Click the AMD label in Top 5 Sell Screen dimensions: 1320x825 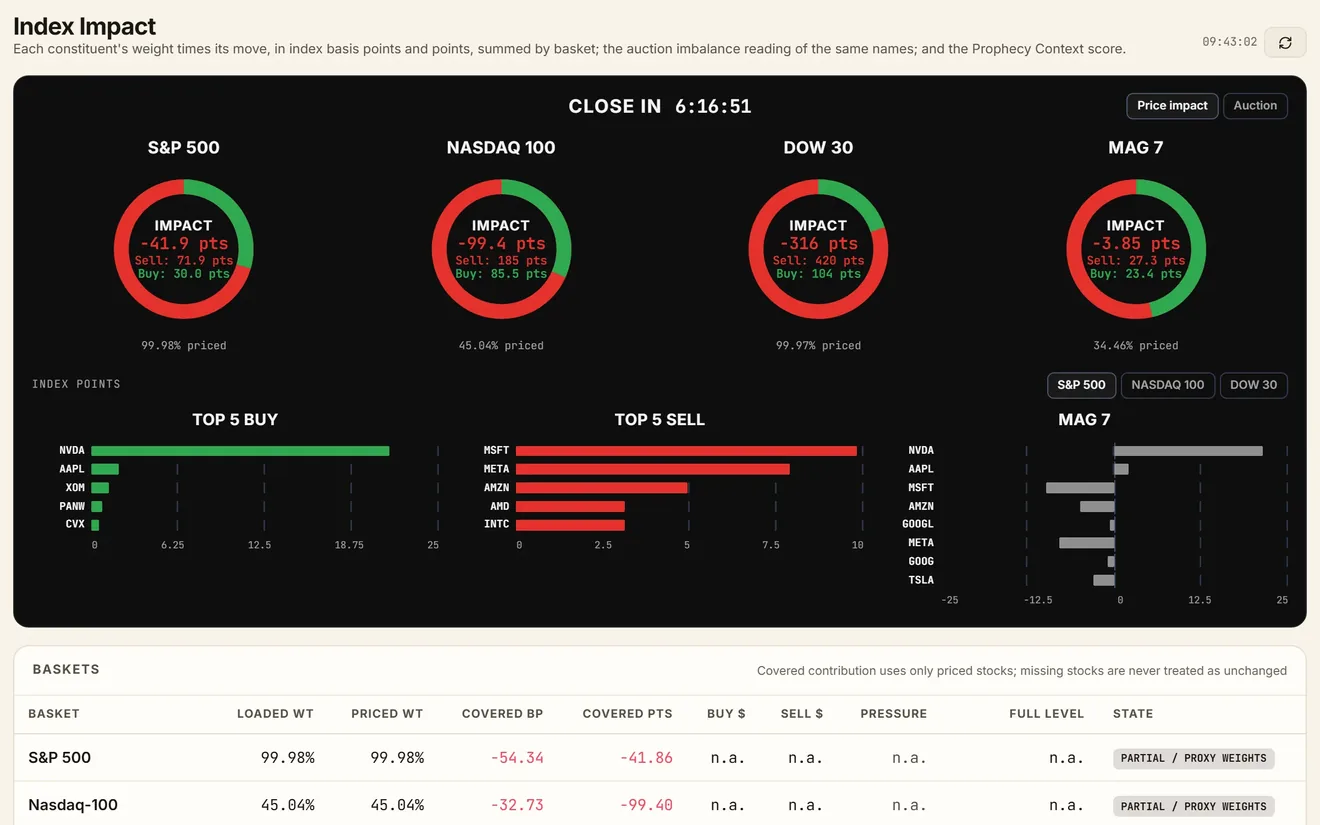coord(499,506)
